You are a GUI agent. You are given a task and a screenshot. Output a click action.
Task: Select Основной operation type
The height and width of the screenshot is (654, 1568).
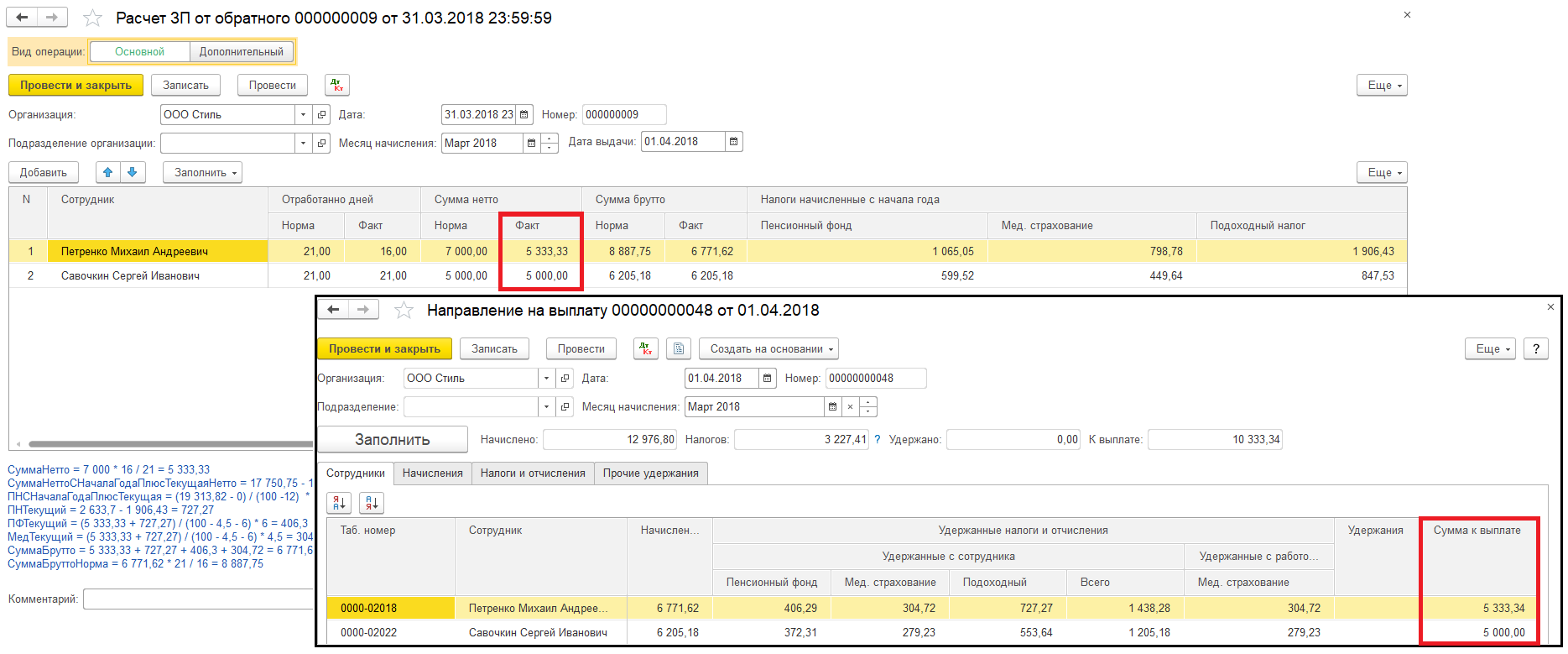pos(140,51)
